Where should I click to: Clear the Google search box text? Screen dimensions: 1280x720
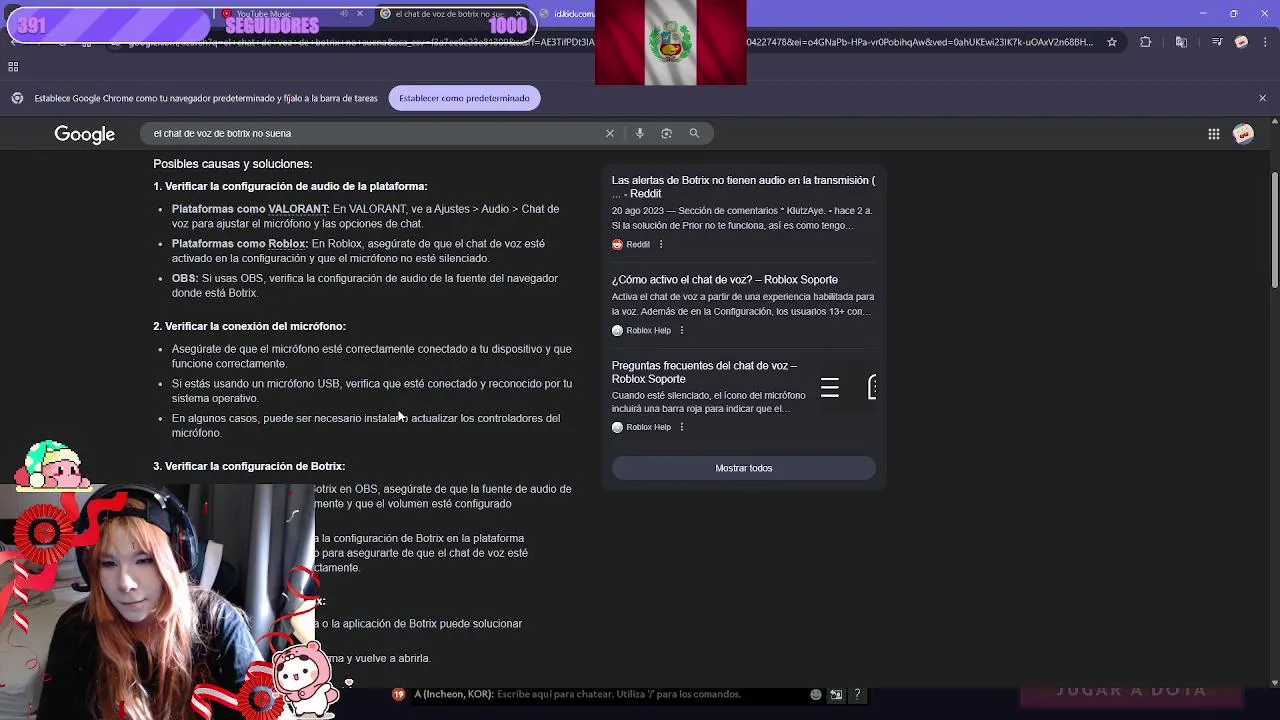click(x=610, y=133)
